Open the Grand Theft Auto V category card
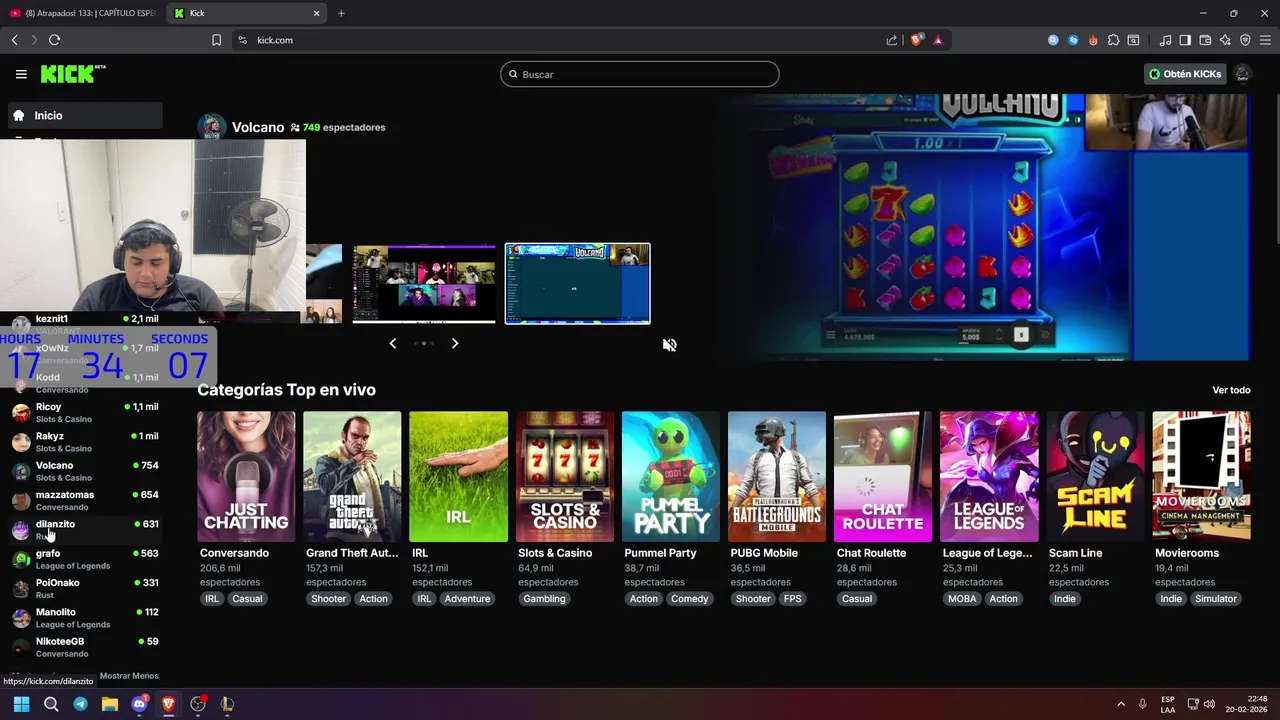This screenshot has height=720, width=1280. pos(352,476)
